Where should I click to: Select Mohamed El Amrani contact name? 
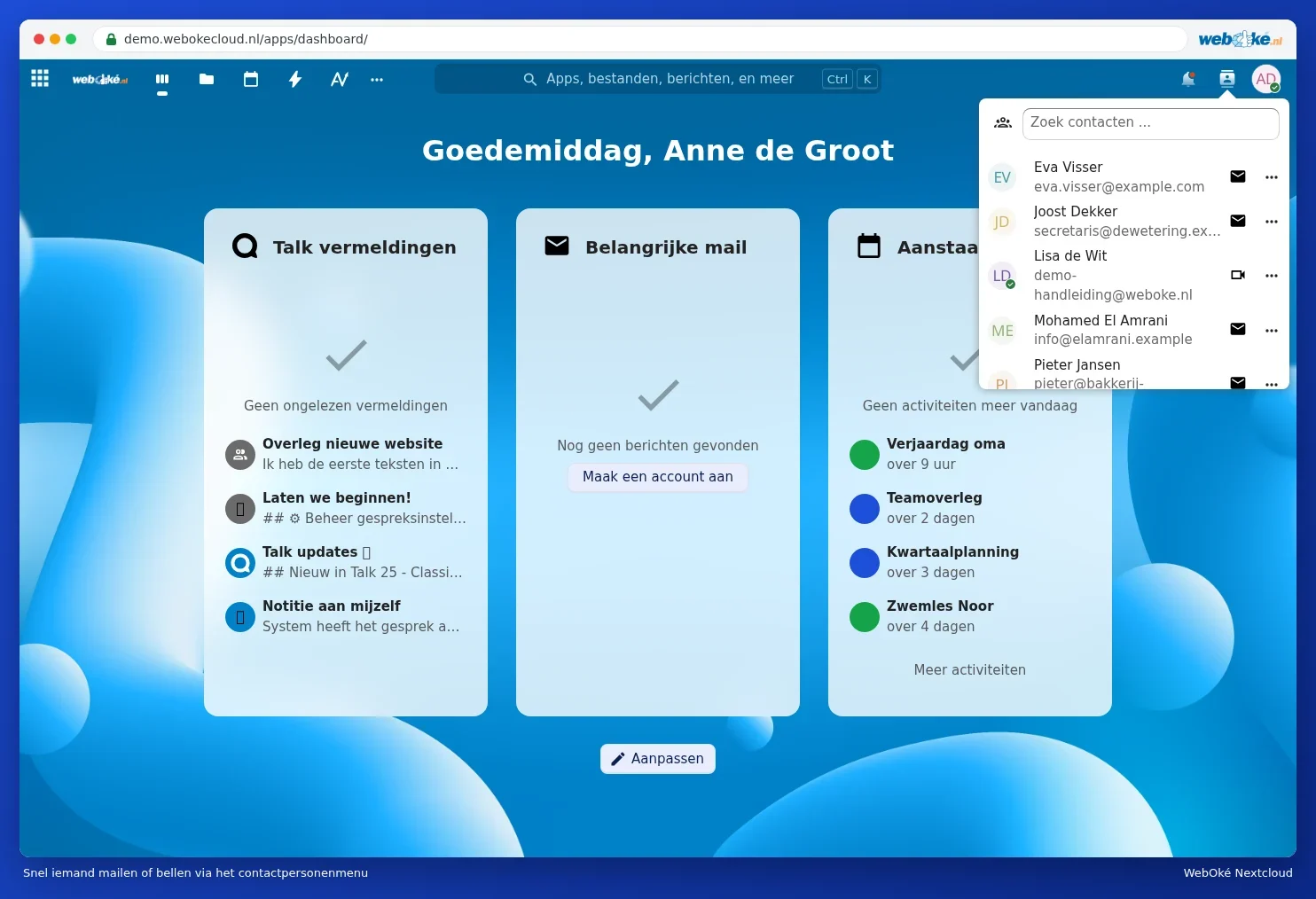(x=1101, y=320)
